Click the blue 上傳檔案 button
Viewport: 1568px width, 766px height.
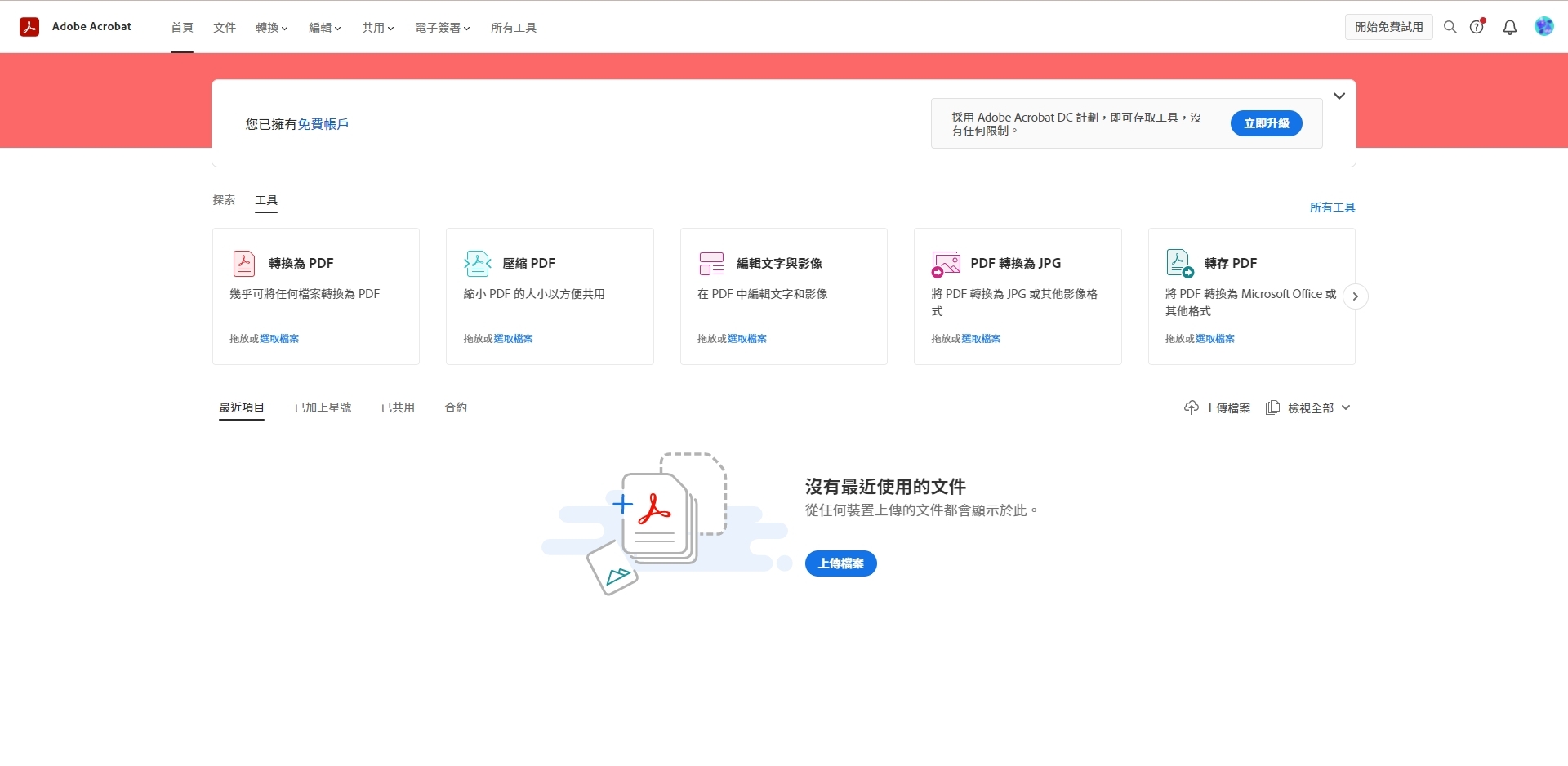tap(840, 563)
